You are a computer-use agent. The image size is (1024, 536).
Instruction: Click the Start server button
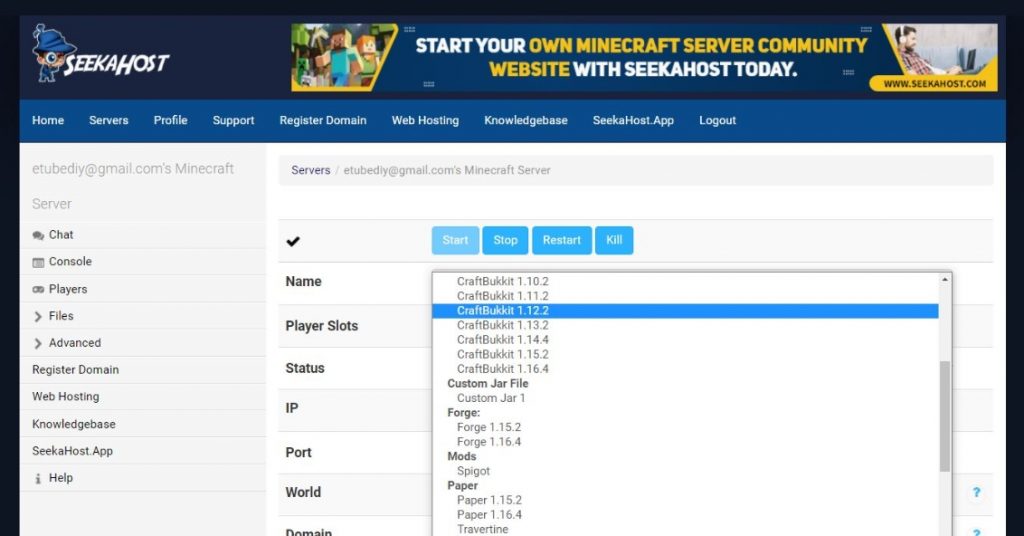[455, 240]
